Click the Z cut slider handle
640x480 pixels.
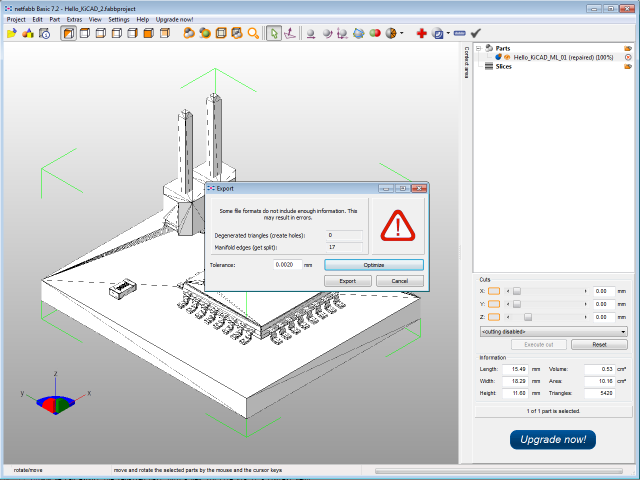(x=528, y=317)
